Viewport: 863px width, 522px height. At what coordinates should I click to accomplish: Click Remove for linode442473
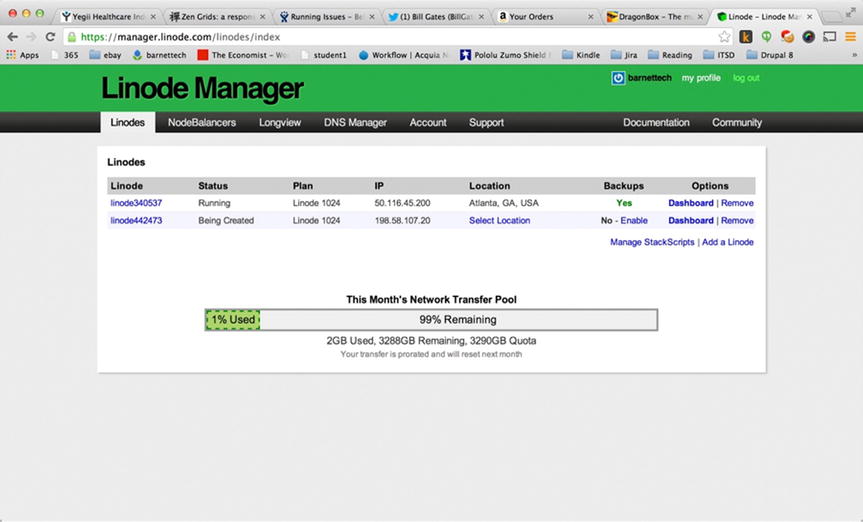pos(737,221)
